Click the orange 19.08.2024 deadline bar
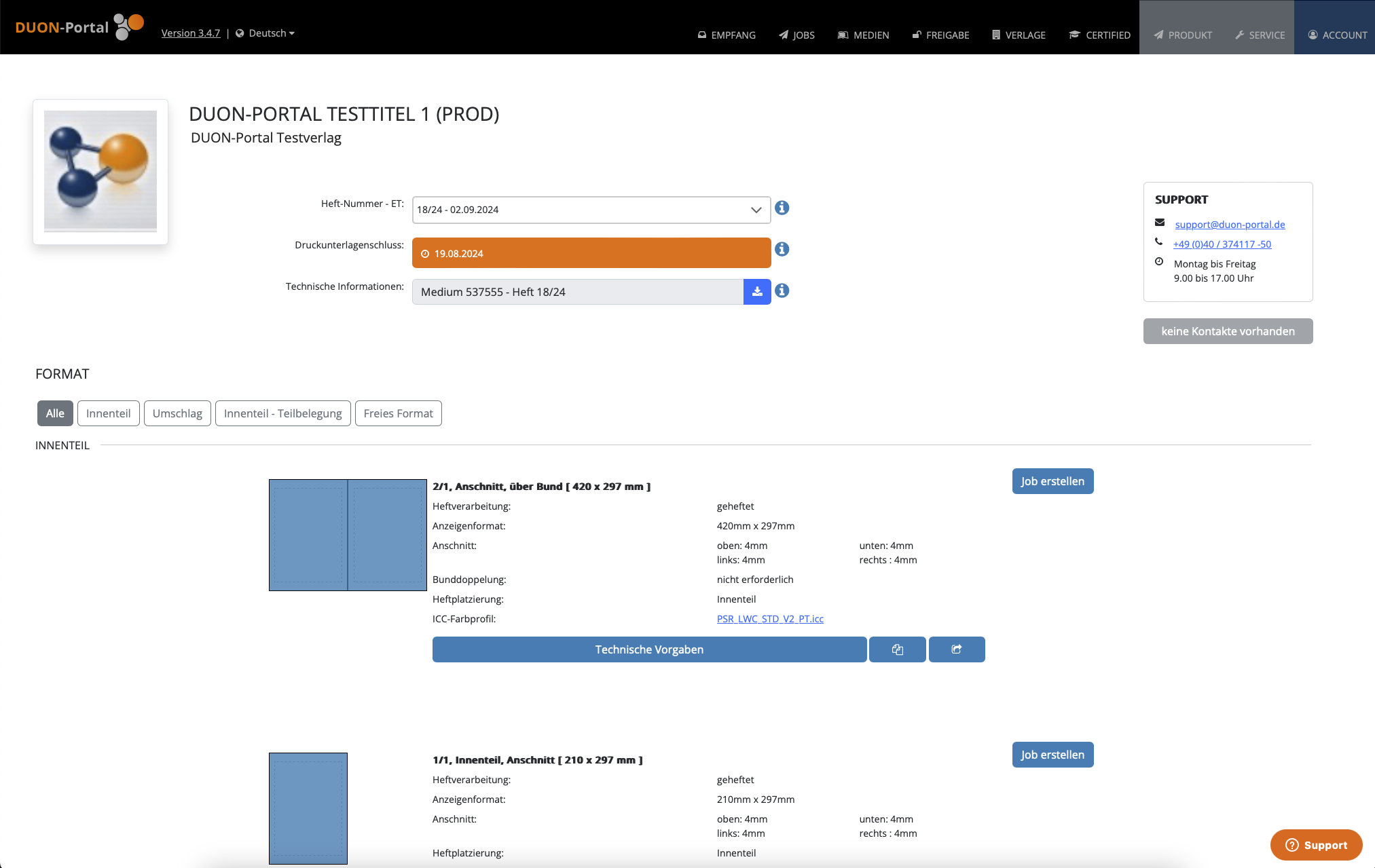The height and width of the screenshot is (868, 1375). [591, 253]
